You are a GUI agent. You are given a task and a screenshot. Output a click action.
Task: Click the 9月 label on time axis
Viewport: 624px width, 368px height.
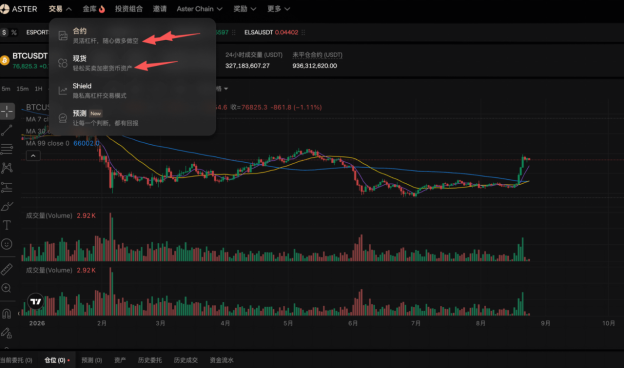click(x=545, y=323)
